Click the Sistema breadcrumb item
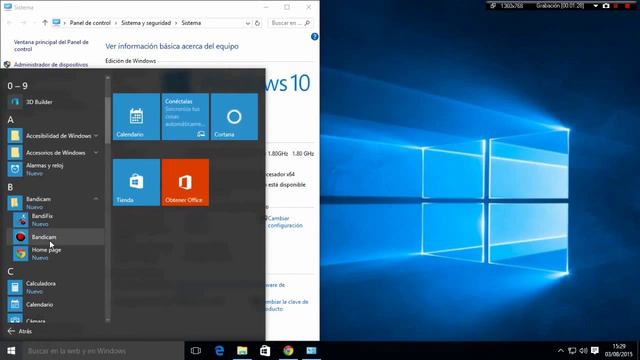Screen dimensions: 640x360 [191, 23]
